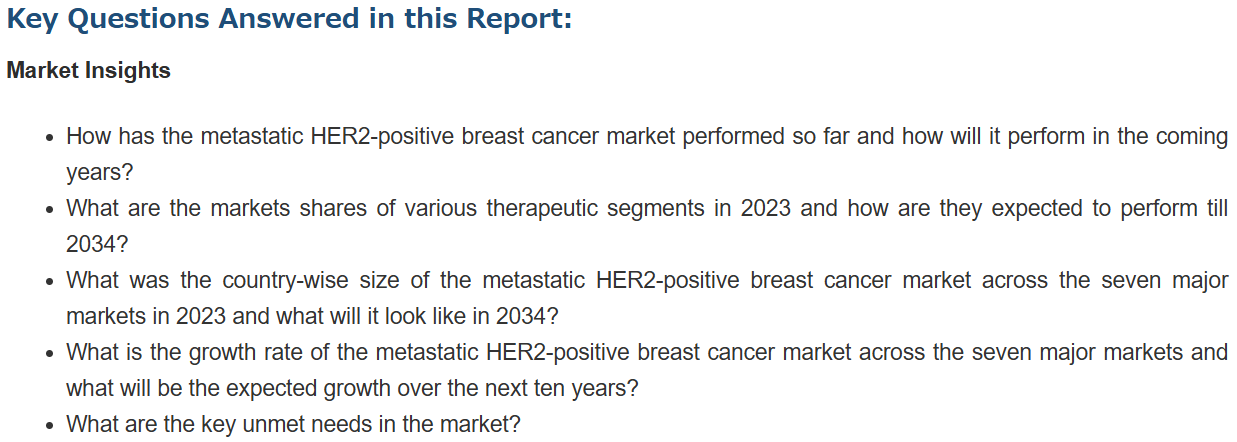Click the word 'years?' ending the first bullet
The height and width of the screenshot is (442, 1237).
click(99, 172)
